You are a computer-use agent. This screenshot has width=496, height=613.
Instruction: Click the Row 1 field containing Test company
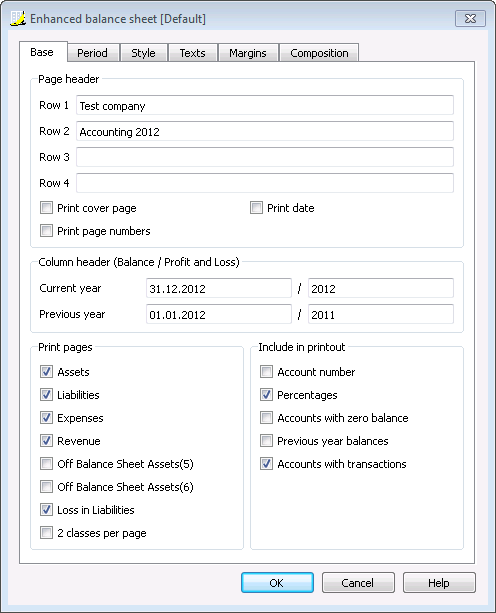coord(265,105)
